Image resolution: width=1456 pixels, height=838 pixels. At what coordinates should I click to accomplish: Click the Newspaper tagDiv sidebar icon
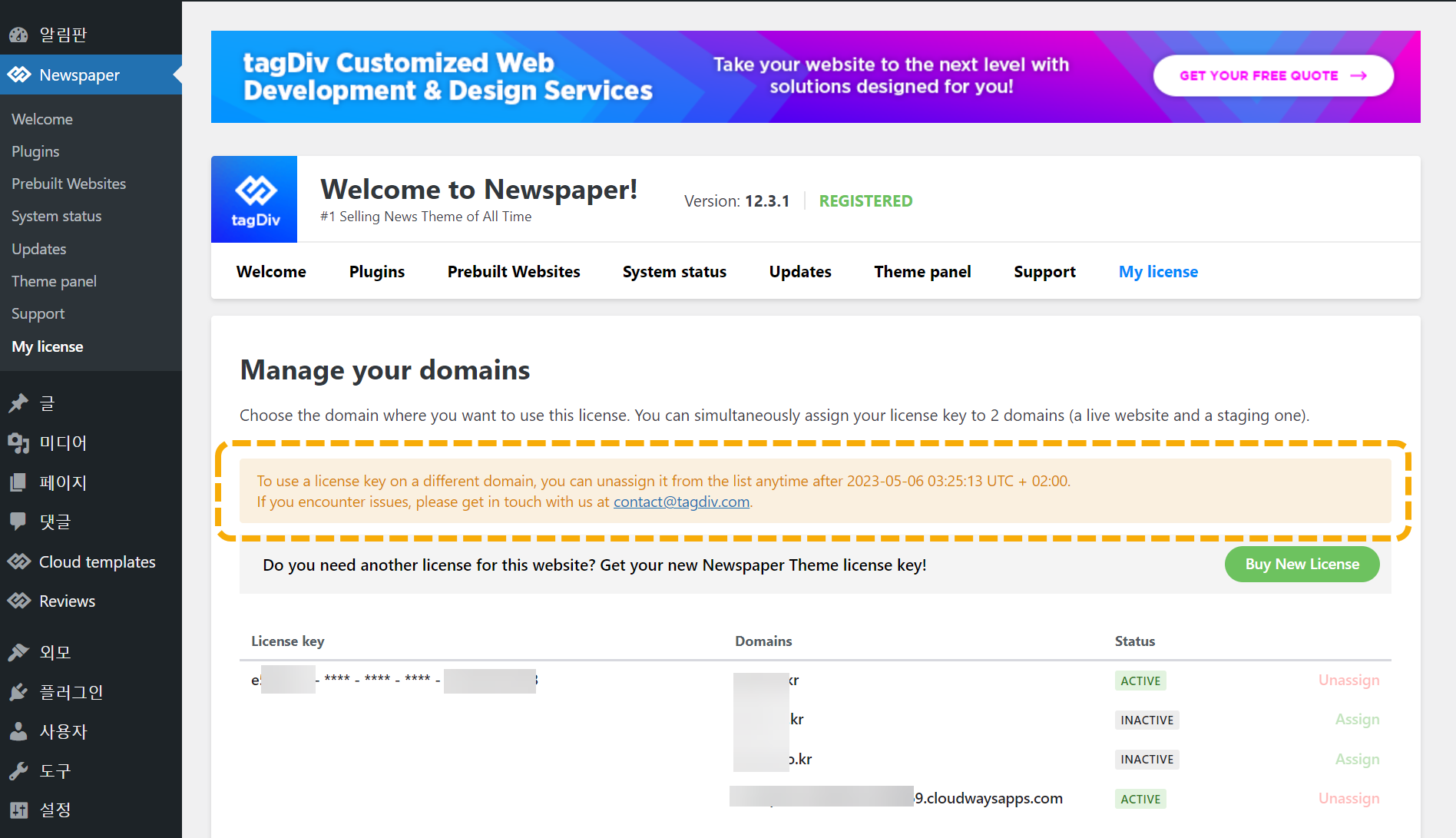click(18, 75)
